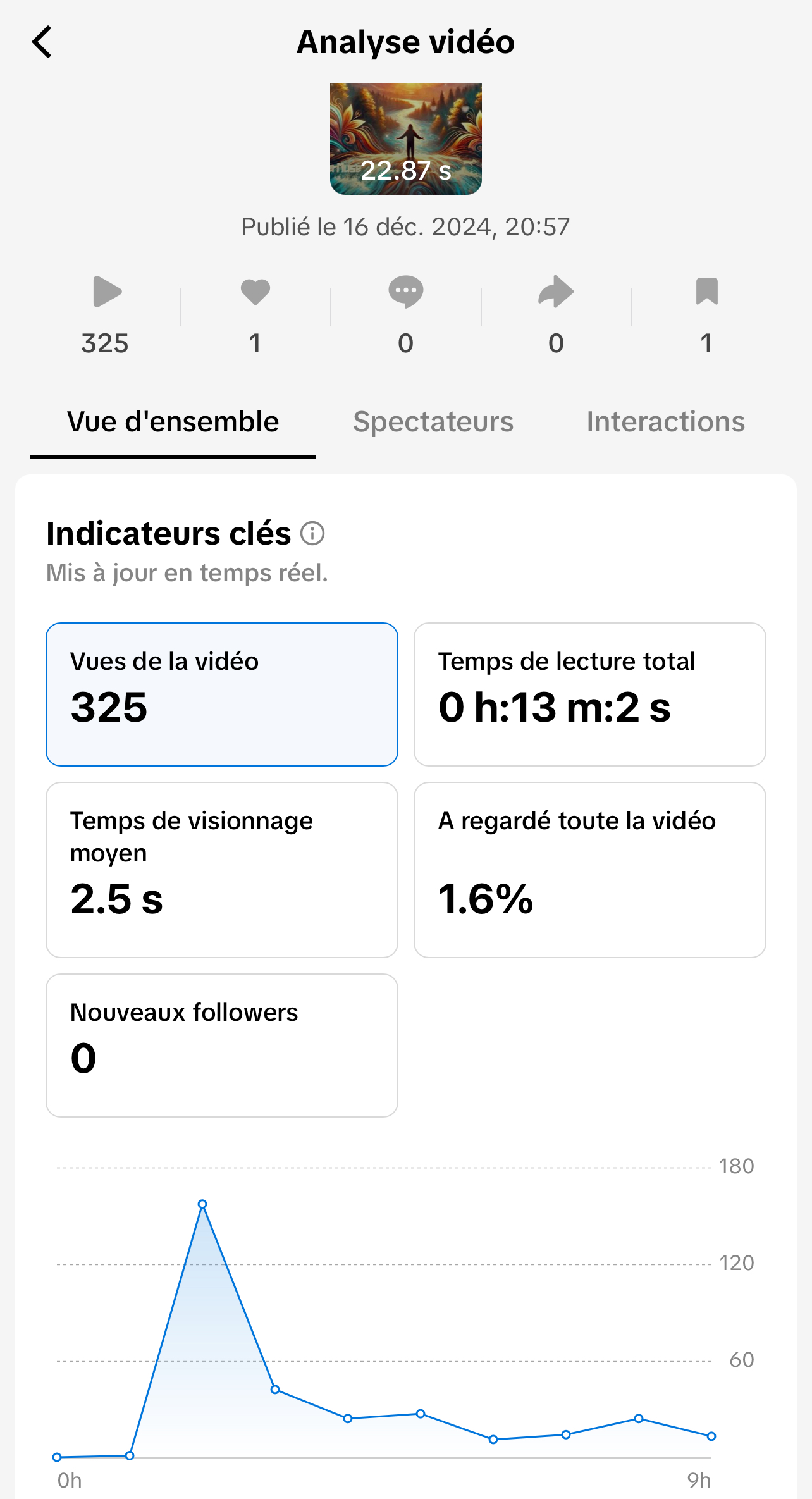Choose the Temps de visionnage moyen card
This screenshot has height=1499, width=812.
[x=222, y=870]
